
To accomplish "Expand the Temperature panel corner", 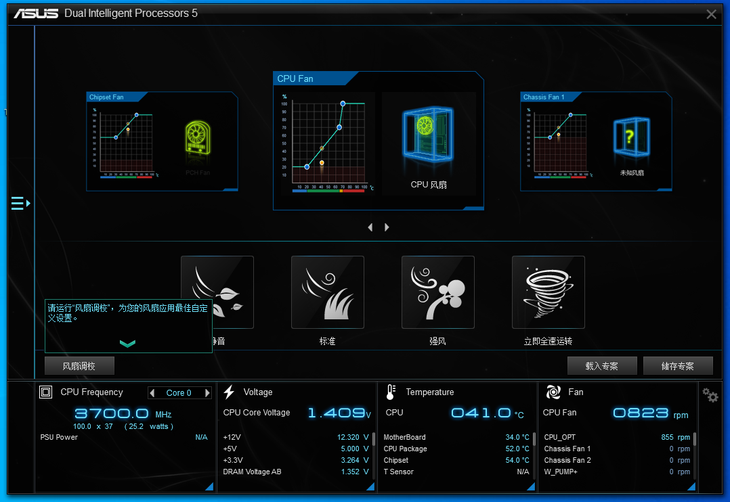I will point(531,487).
